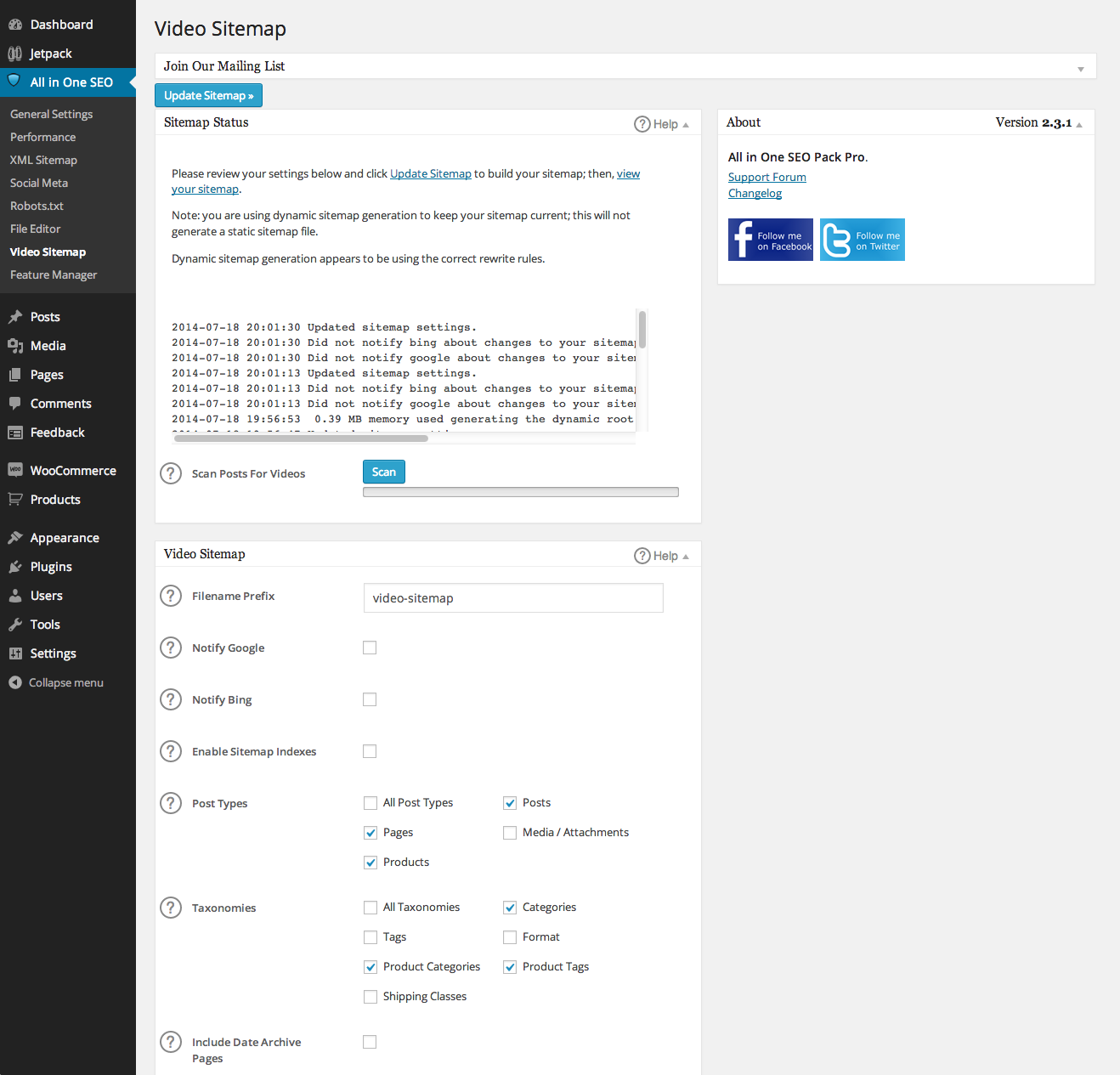The width and height of the screenshot is (1120, 1075).
Task: Click the Follow me on Twitter icon
Action: [862, 240]
